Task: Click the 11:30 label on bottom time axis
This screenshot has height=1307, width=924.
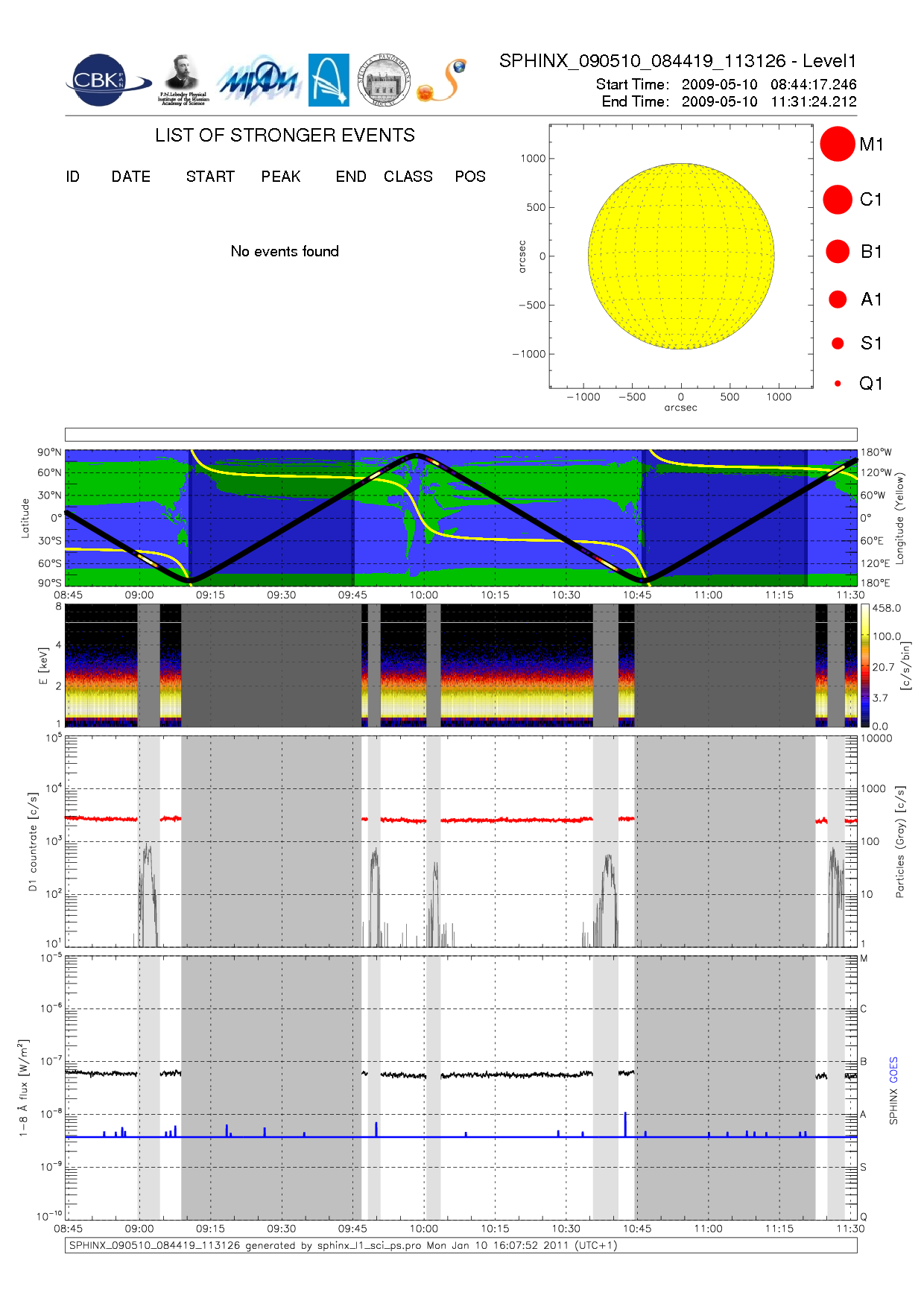Action: pyautogui.click(x=850, y=1229)
